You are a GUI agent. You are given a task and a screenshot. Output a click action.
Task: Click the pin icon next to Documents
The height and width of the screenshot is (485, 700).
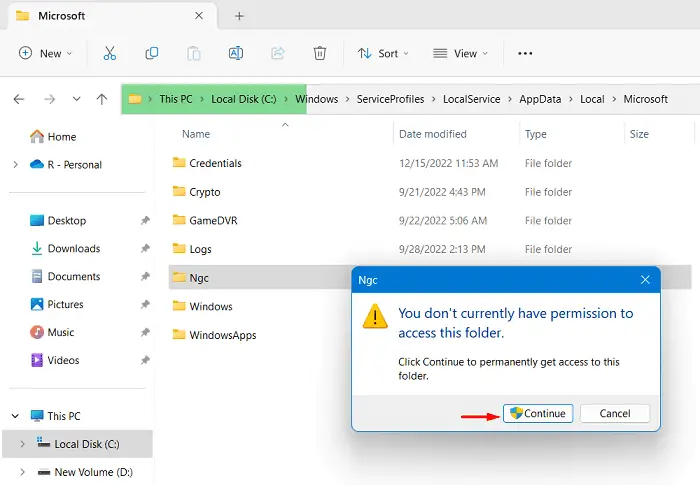pos(145,276)
